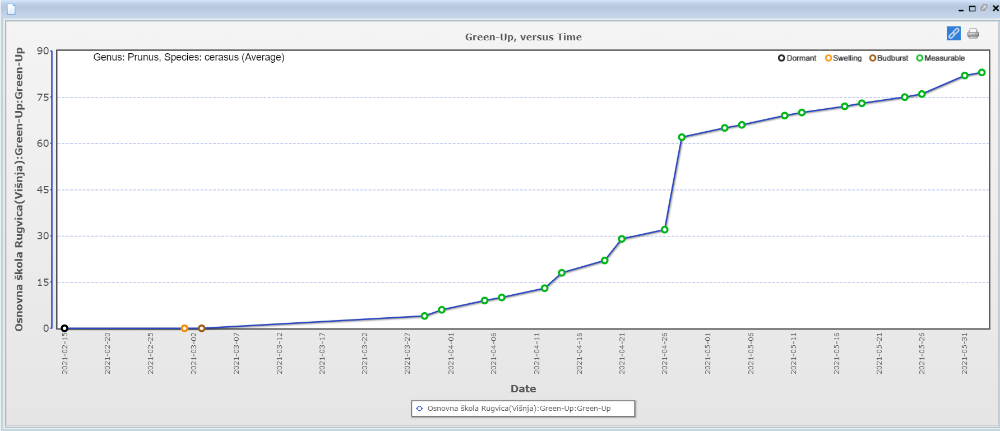Click the brown Budburst data point
Screen dimensions: 1000x431
tap(201, 328)
